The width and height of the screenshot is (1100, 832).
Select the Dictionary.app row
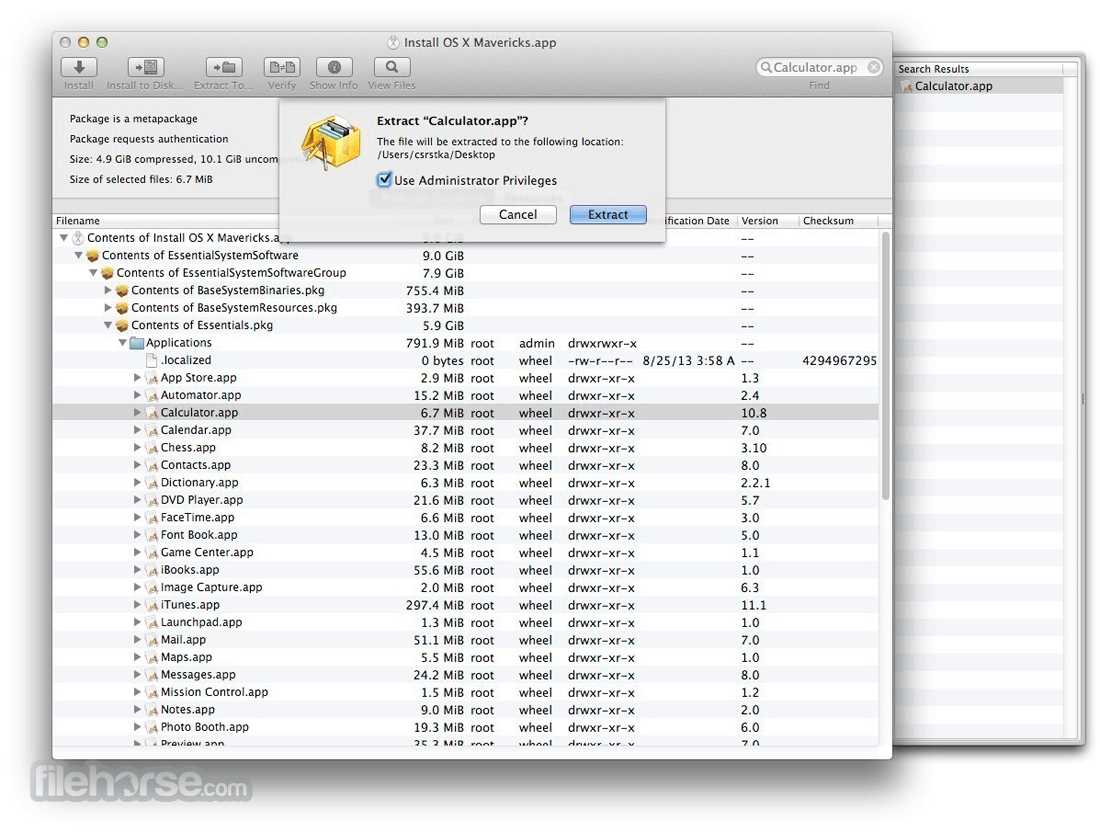pyautogui.click(x=466, y=483)
